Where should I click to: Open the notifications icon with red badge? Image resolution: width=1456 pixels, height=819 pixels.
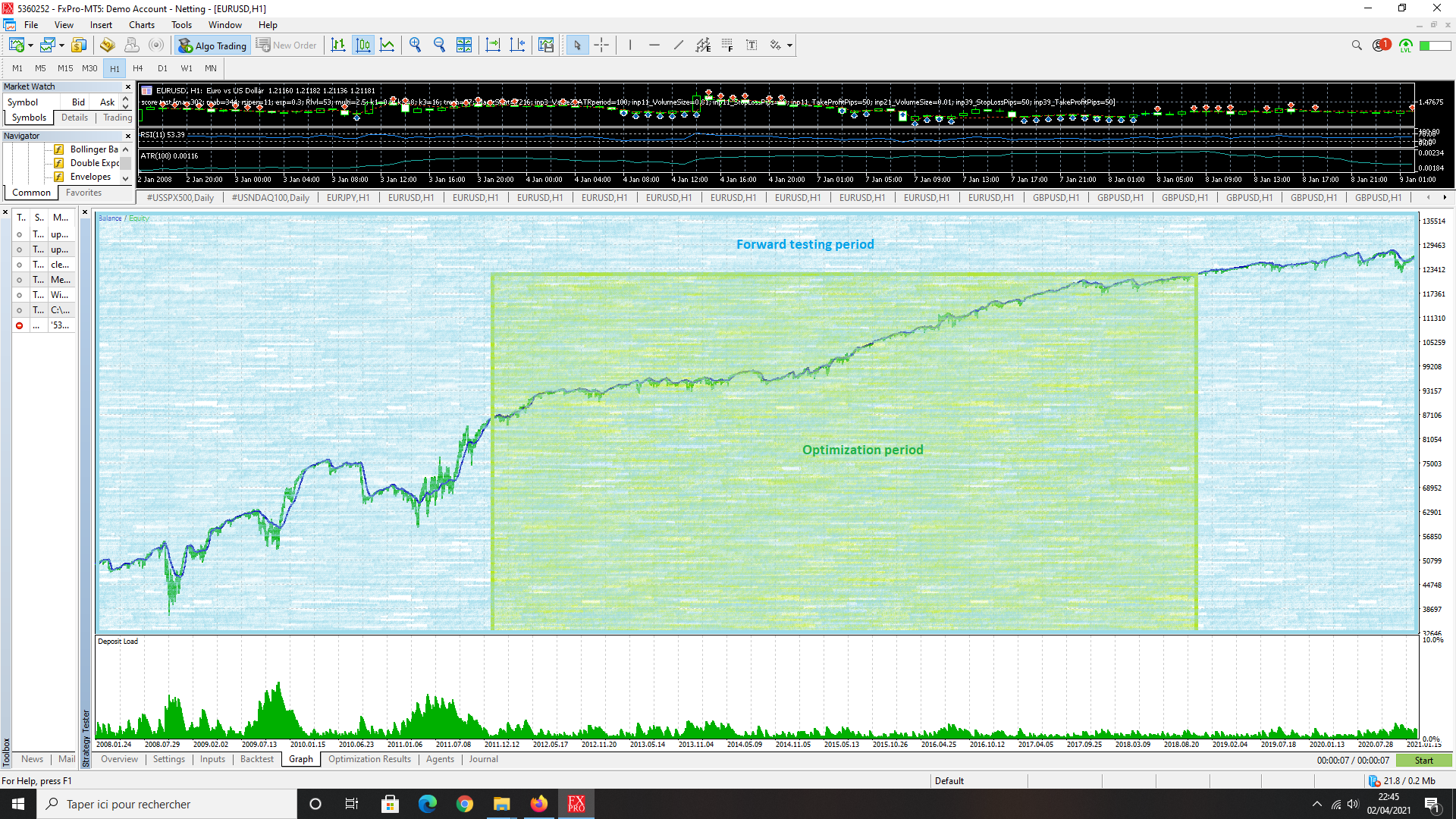(x=1381, y=45)
